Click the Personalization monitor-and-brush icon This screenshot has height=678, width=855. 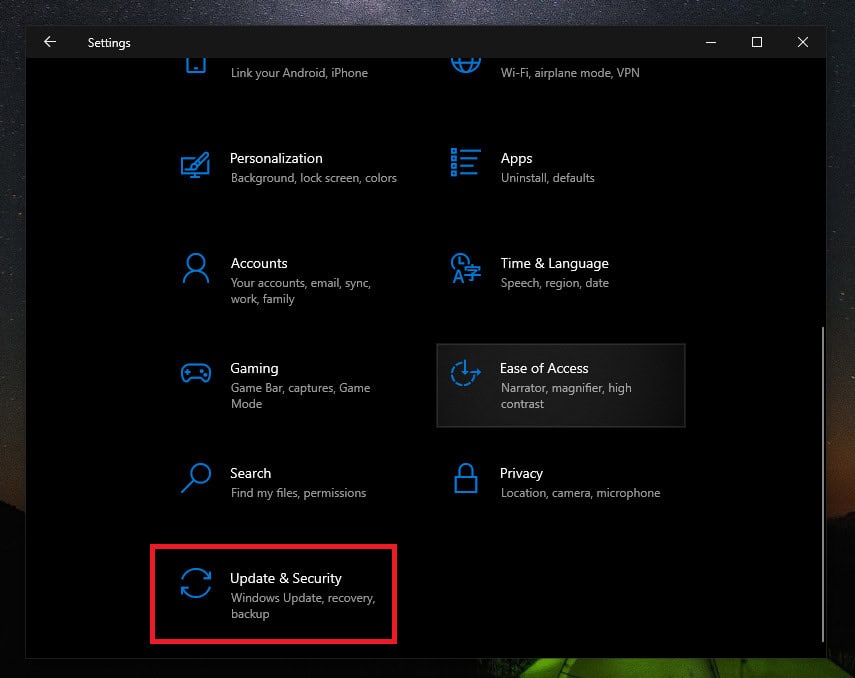pyautogui.click(x=195, y=165)
